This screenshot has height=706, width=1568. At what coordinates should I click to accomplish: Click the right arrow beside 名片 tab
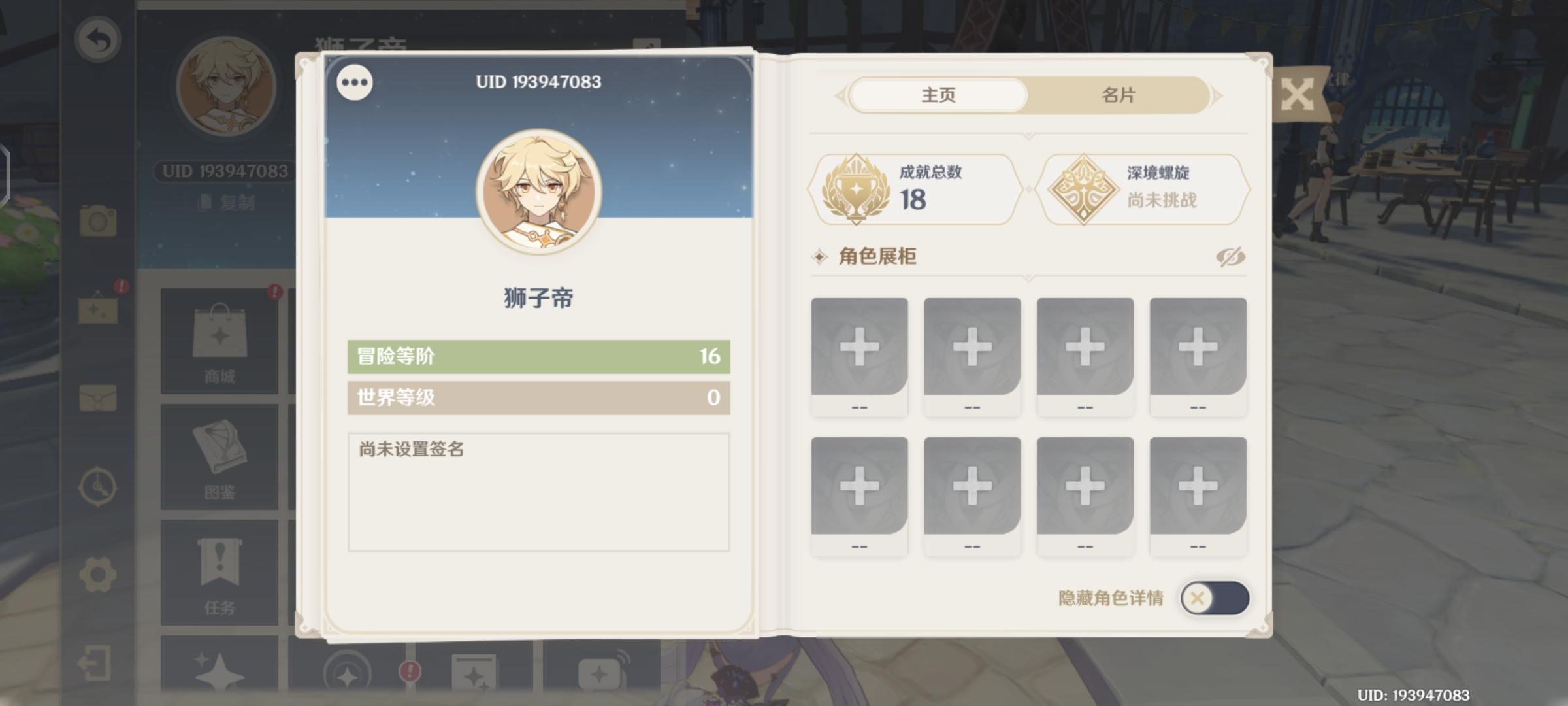click(1217, 96)
